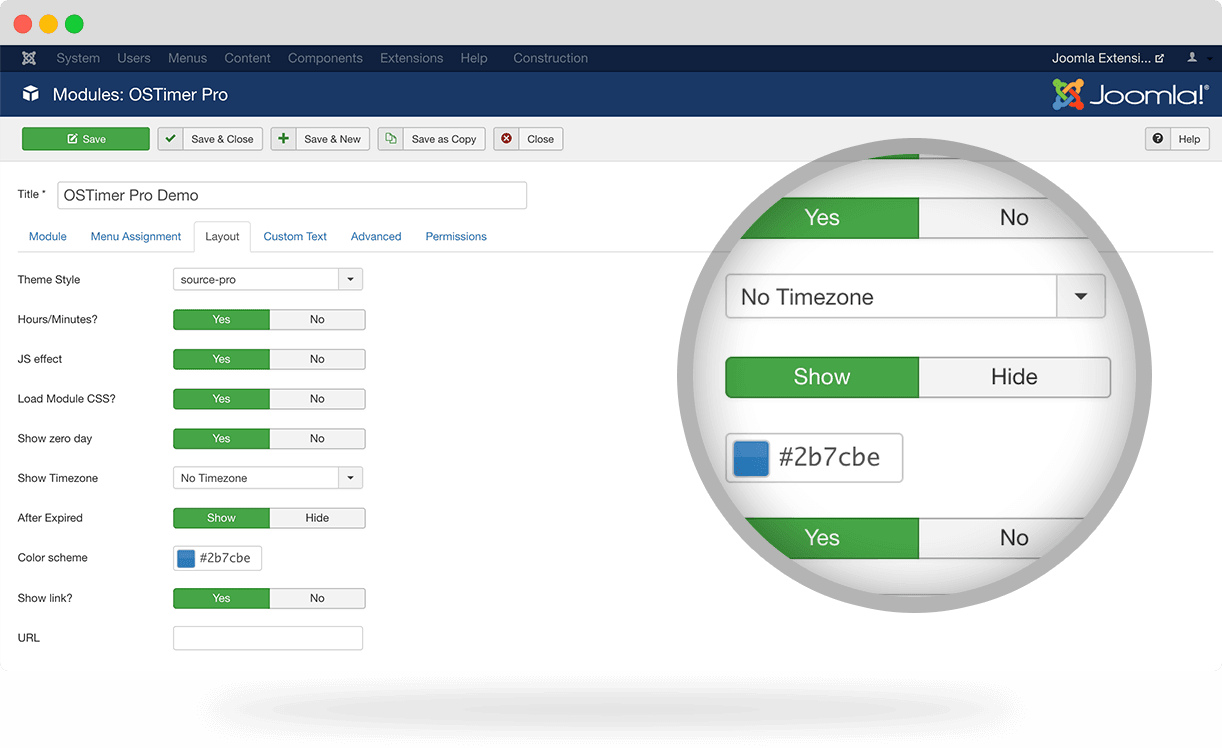
Task: Open the Extensions menu
Action: tap(411, 58)
